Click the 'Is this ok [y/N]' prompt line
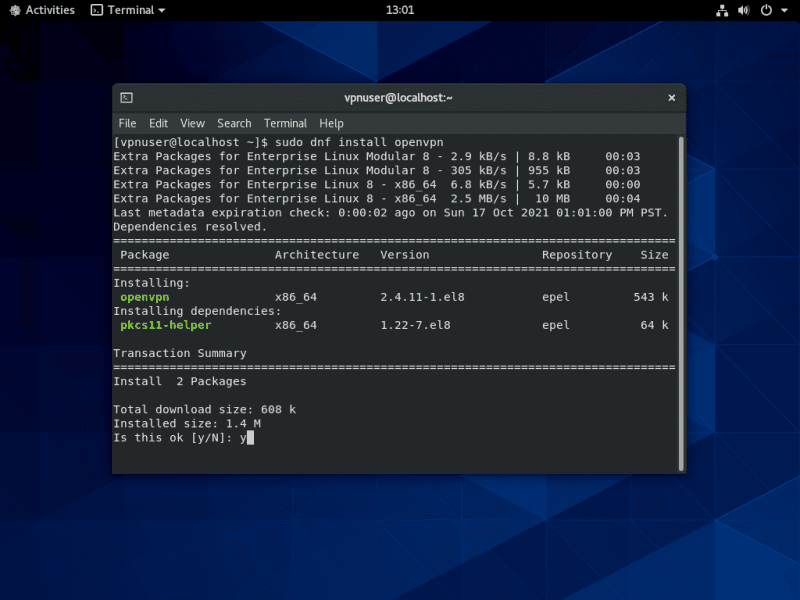Screen dimensions: 800x600 180,438
